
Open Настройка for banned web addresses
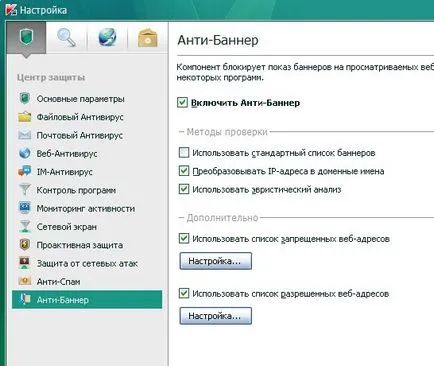pyautogui.click(x=216, y=261)
